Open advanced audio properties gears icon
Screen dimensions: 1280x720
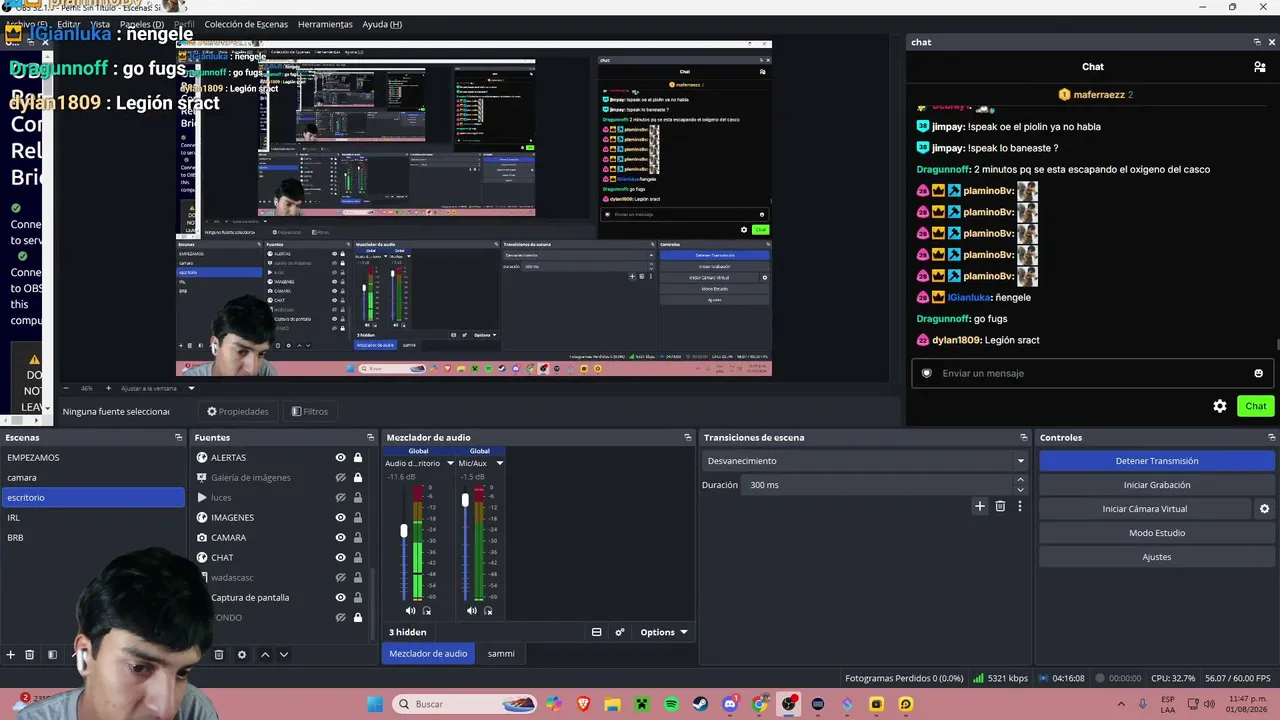[620, 632]
